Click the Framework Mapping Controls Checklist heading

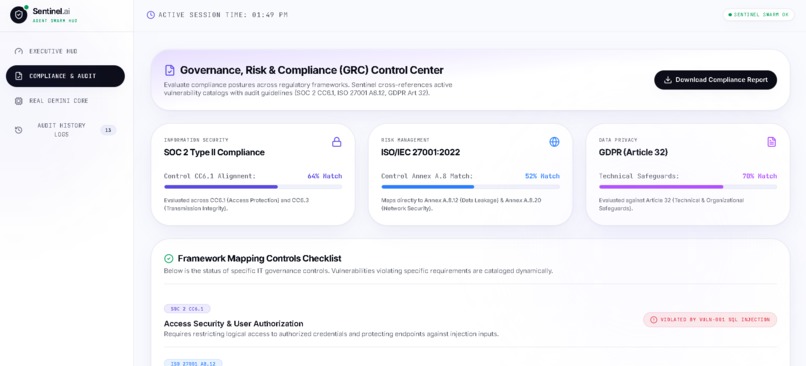pos(260,259)
